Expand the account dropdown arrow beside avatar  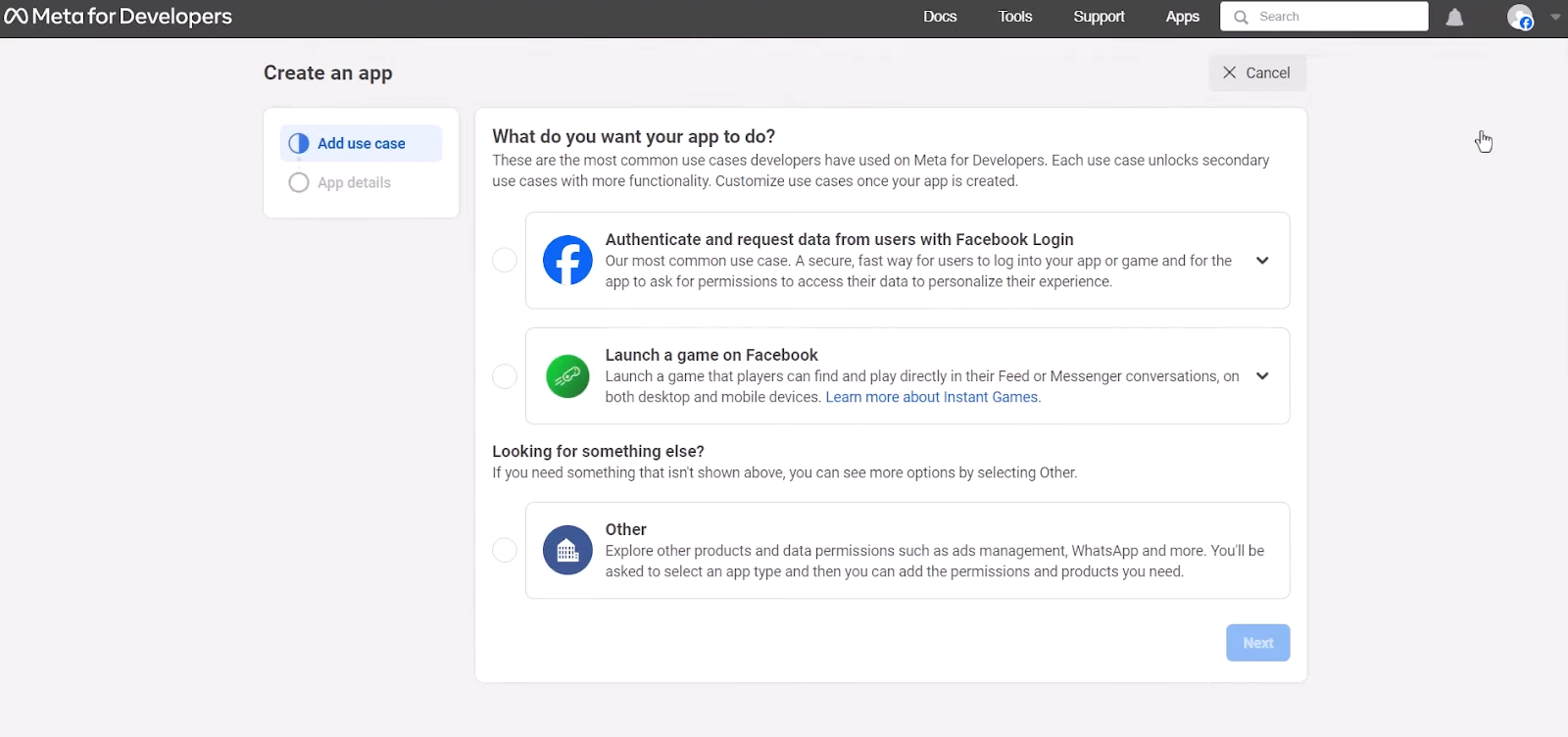coord(1555,17)
